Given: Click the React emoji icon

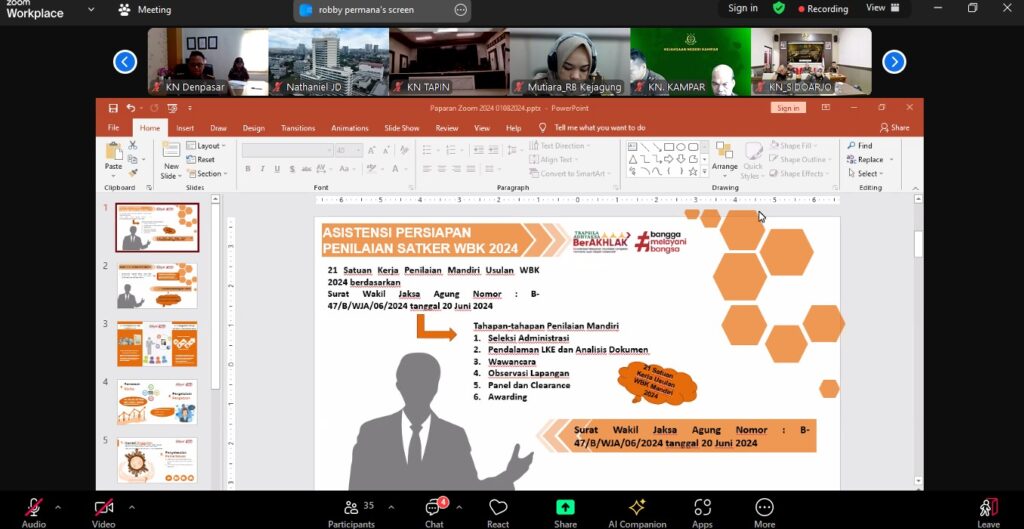Looking at the screenshot, I should 498,508.
